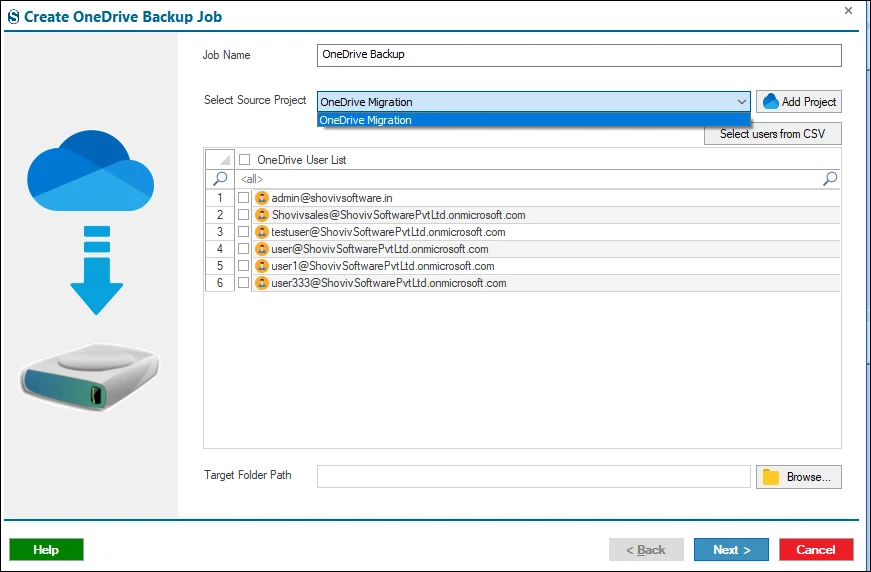Focus the Job Name input field
The image size is (871, 572).
point(579,55)
